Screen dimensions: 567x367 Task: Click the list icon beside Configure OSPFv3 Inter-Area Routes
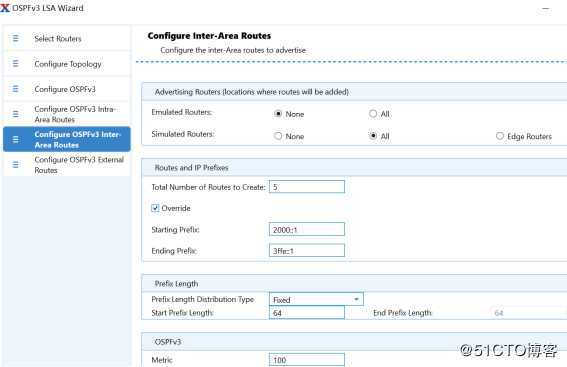(16, 139)
